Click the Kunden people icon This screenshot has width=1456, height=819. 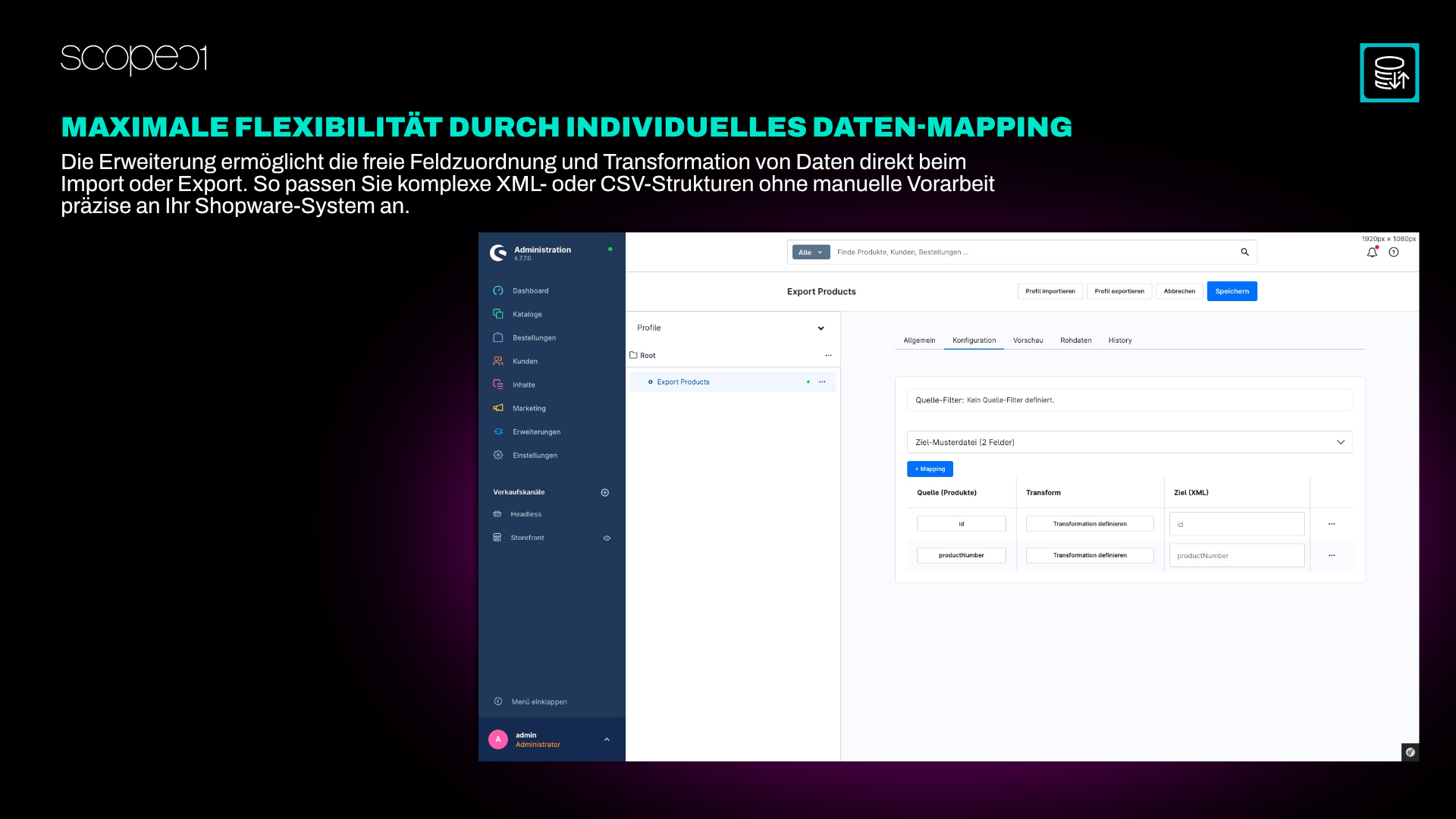498,361
